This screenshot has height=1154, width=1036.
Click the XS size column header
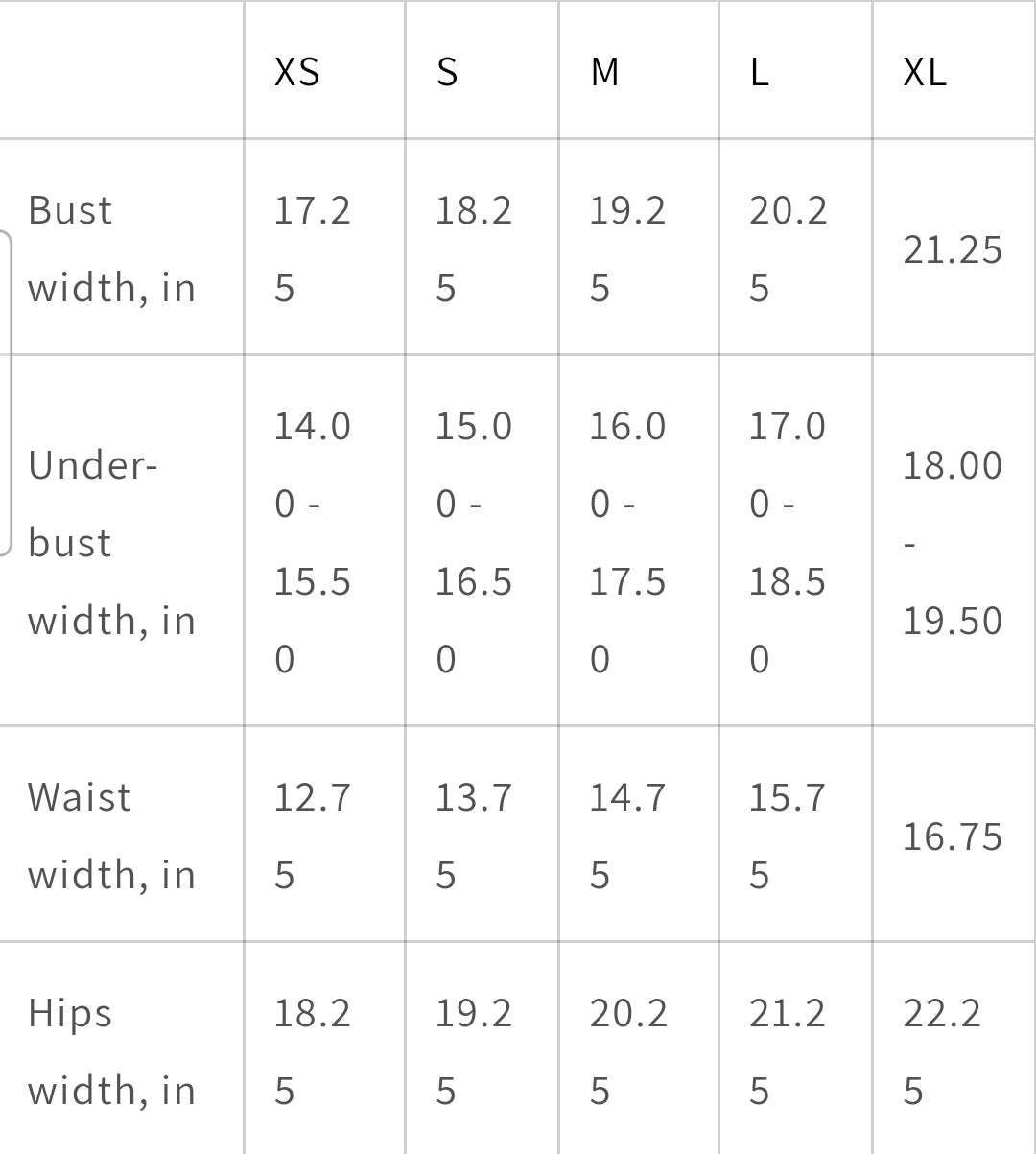[x=296, y=72]
